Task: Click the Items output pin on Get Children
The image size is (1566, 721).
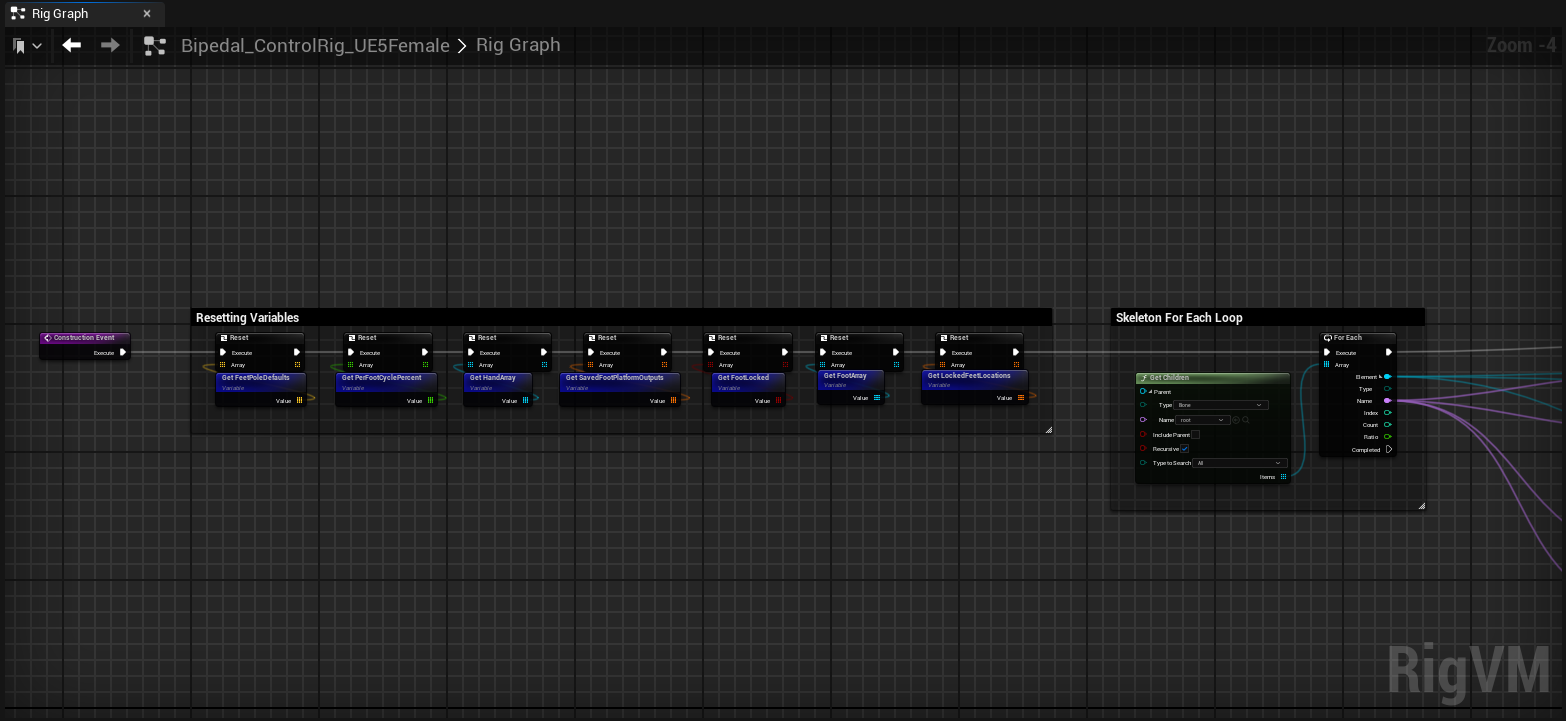Action: click(x=1283, y=477)
